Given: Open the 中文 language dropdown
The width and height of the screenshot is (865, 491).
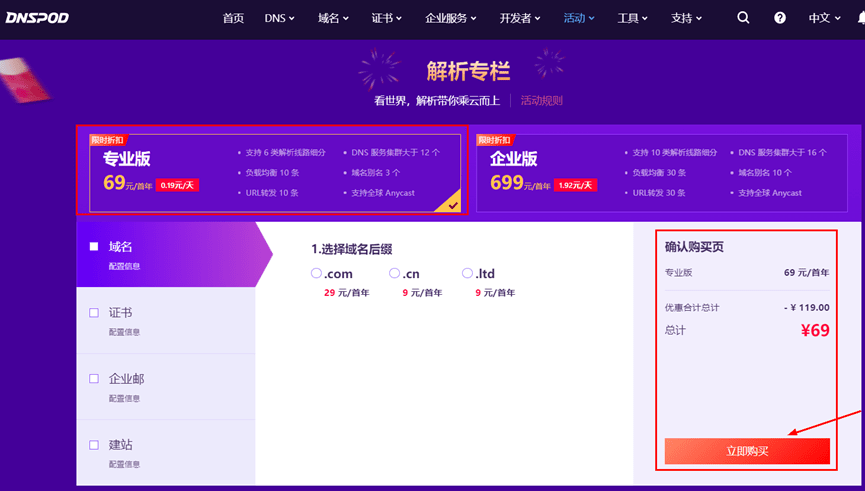Looking at the screenshot, I should 824,18.
